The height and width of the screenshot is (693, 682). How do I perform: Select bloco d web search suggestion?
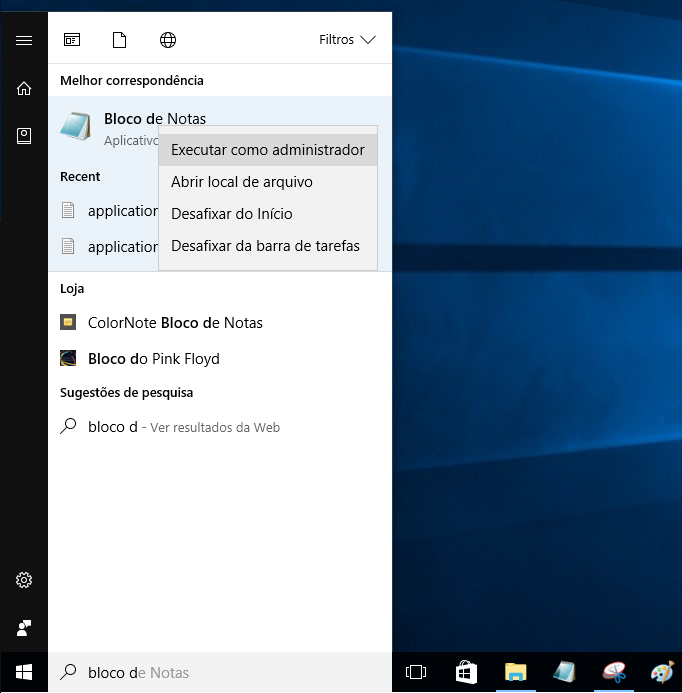[x=220, y=427]
